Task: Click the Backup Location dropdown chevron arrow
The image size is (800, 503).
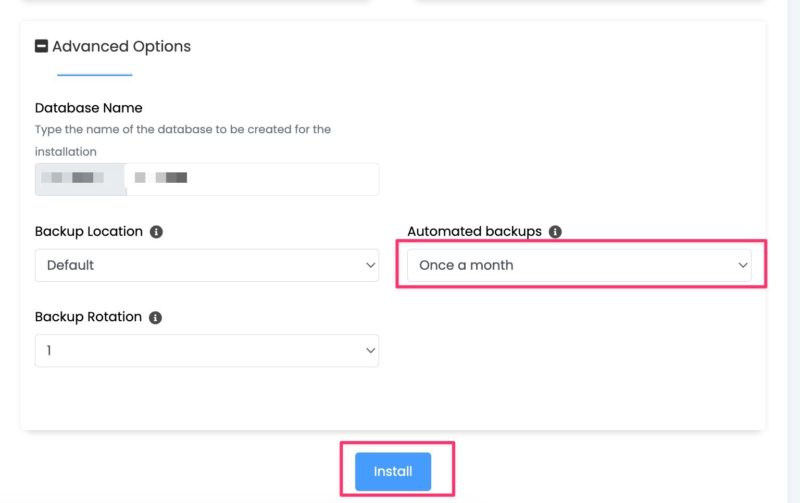Action: (x=370, y=265)
